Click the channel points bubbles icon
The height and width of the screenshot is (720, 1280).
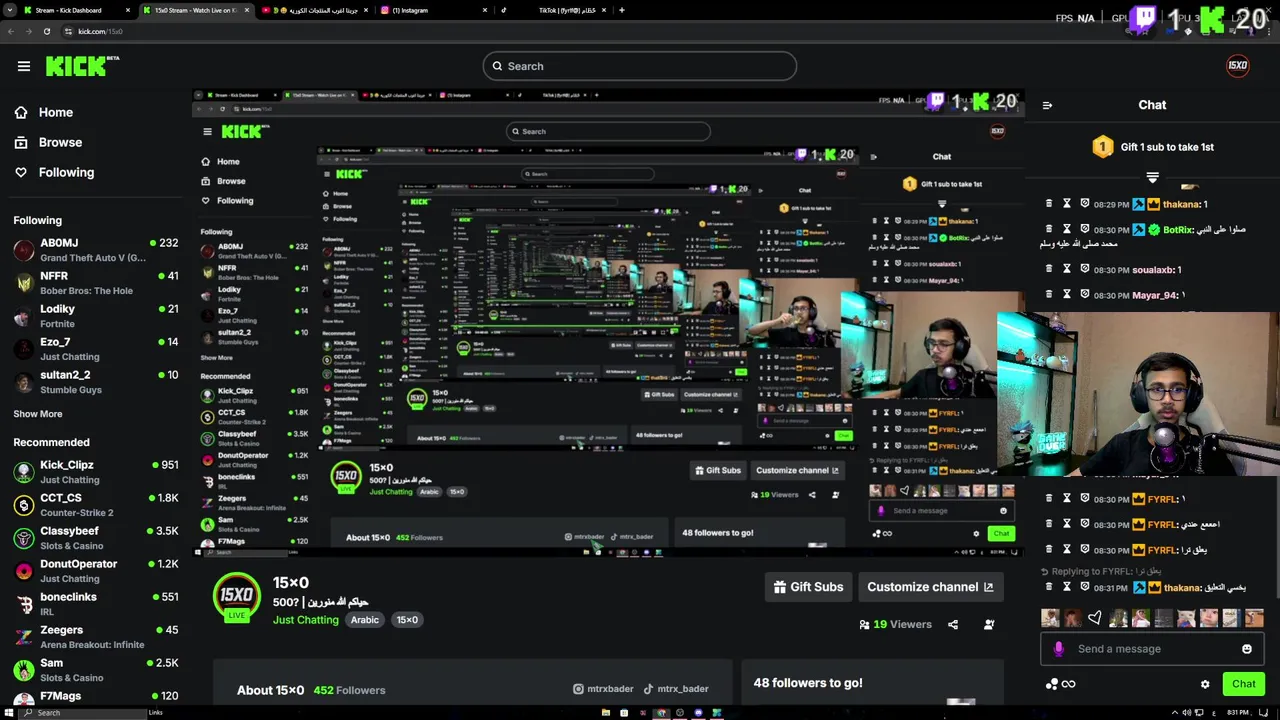pyautogui.click(x=1051, y=684)
